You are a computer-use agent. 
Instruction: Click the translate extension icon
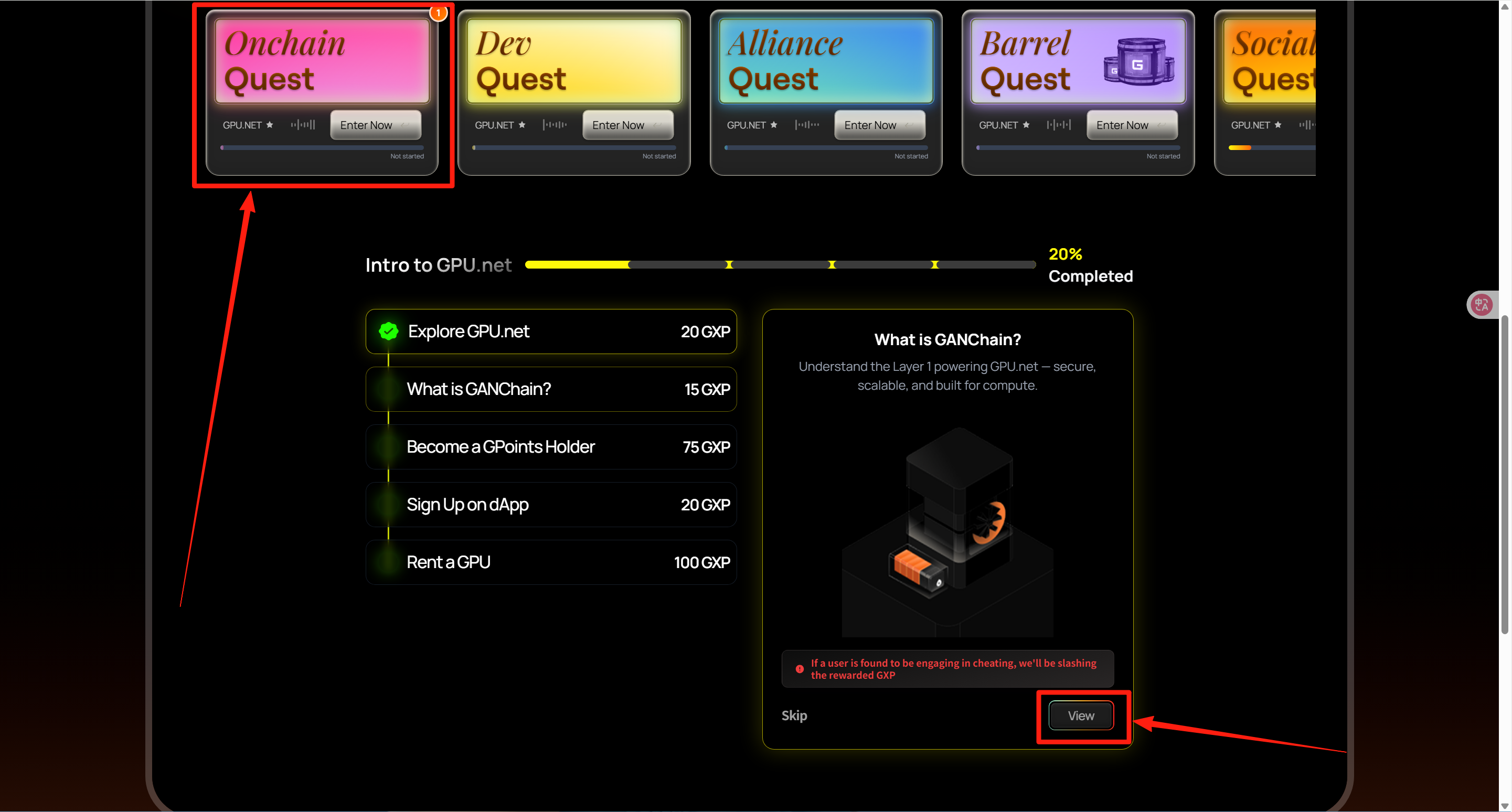click(1482, 305)
